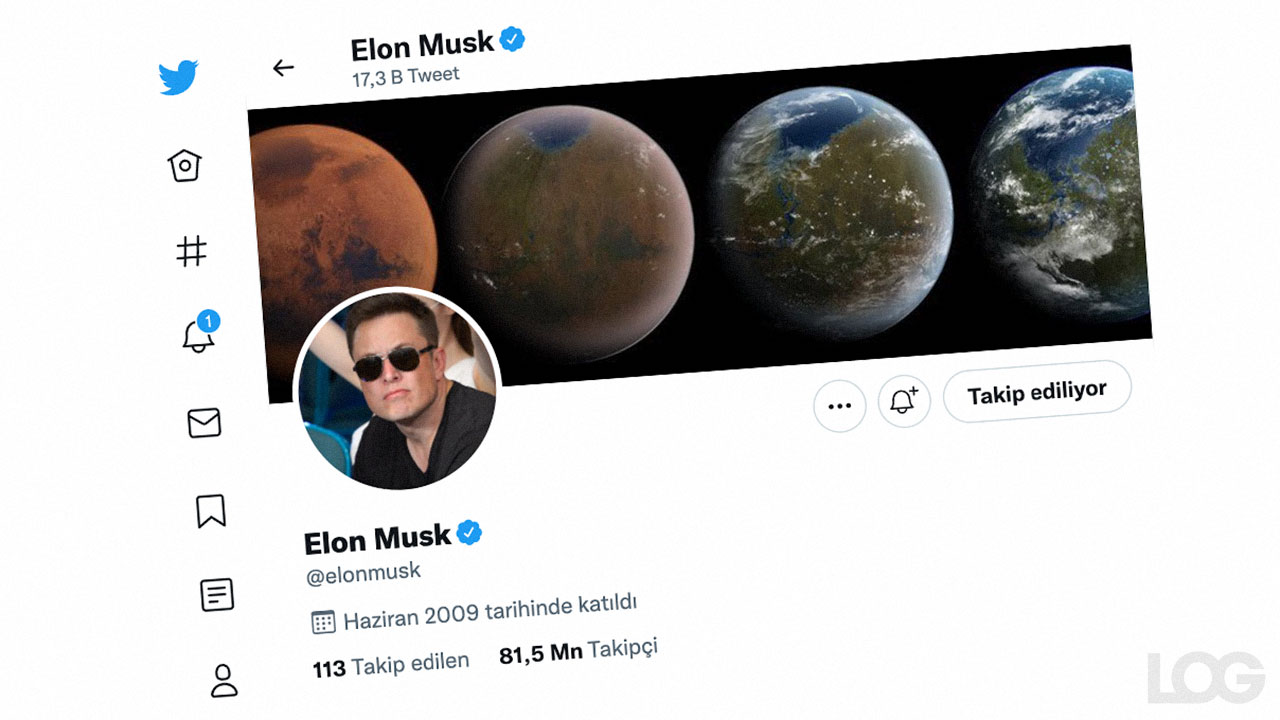Click the calendar icon beside join date
This screenshot has width=1280, height=720.
tap(323, 623)
